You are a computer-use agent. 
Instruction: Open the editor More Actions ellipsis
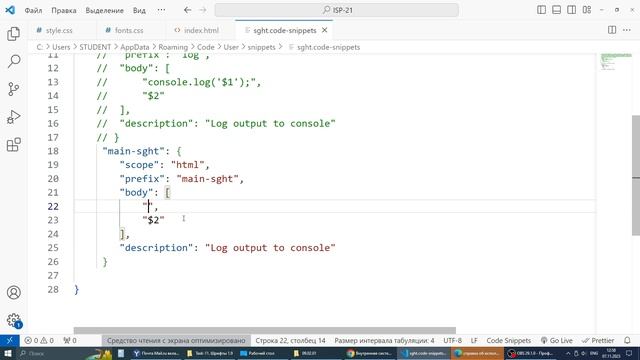click(627, 30)
